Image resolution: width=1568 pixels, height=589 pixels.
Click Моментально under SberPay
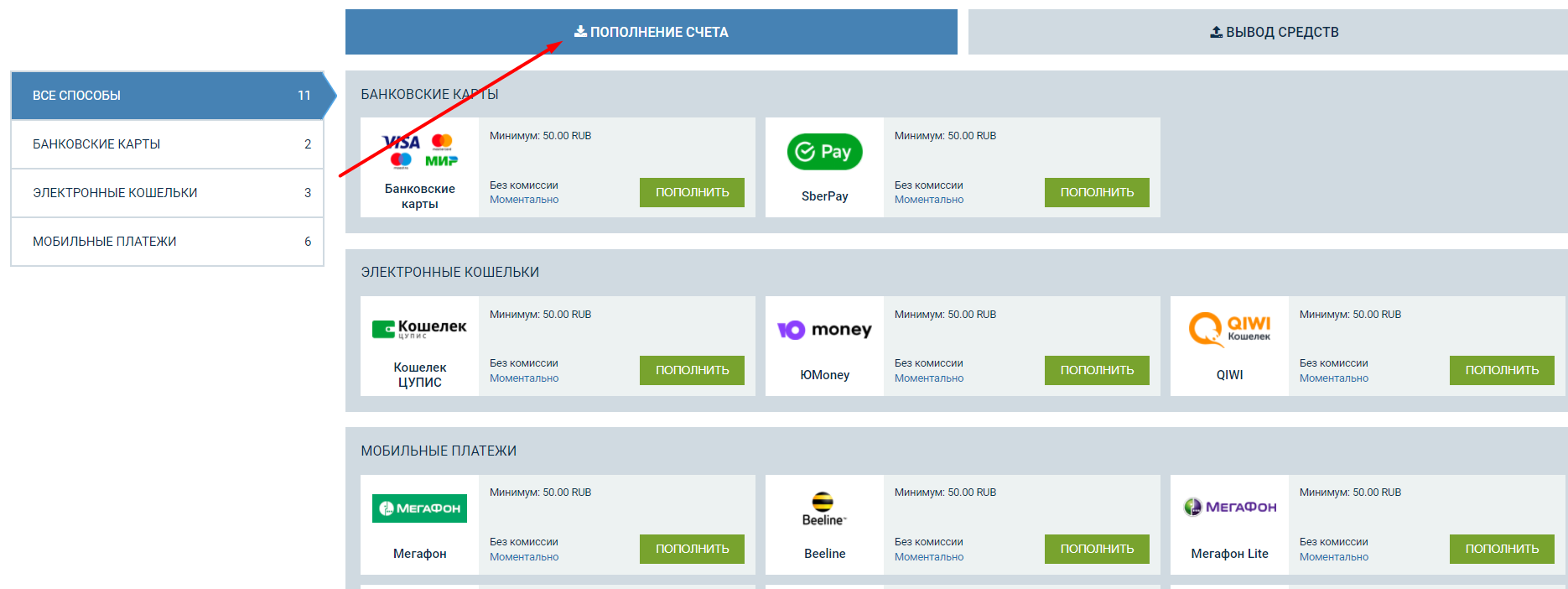[x=929, y=200]
